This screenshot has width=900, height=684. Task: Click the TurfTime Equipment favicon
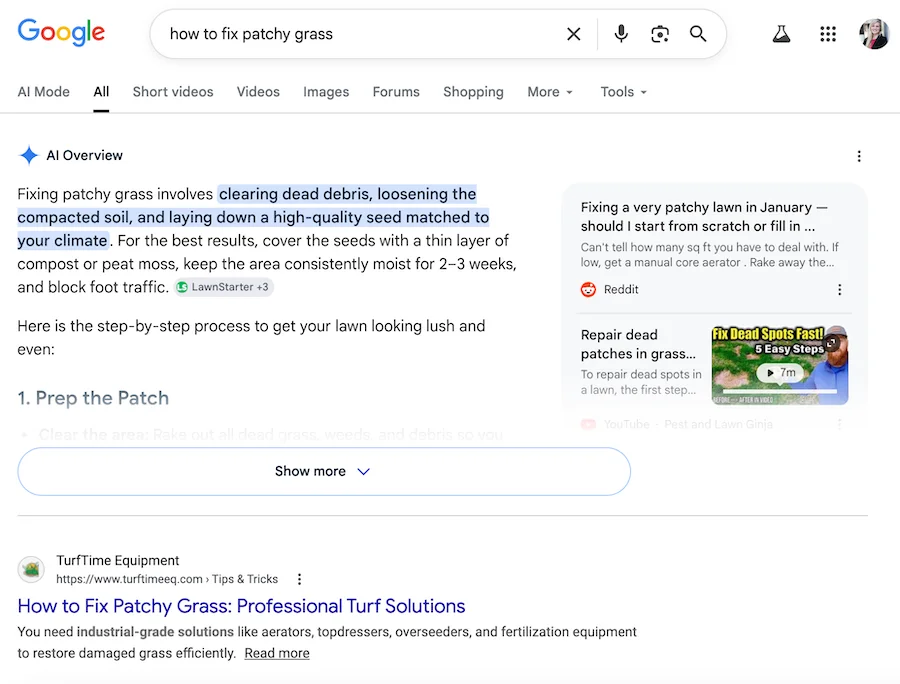pyautogui.click(x=31, y=569)
